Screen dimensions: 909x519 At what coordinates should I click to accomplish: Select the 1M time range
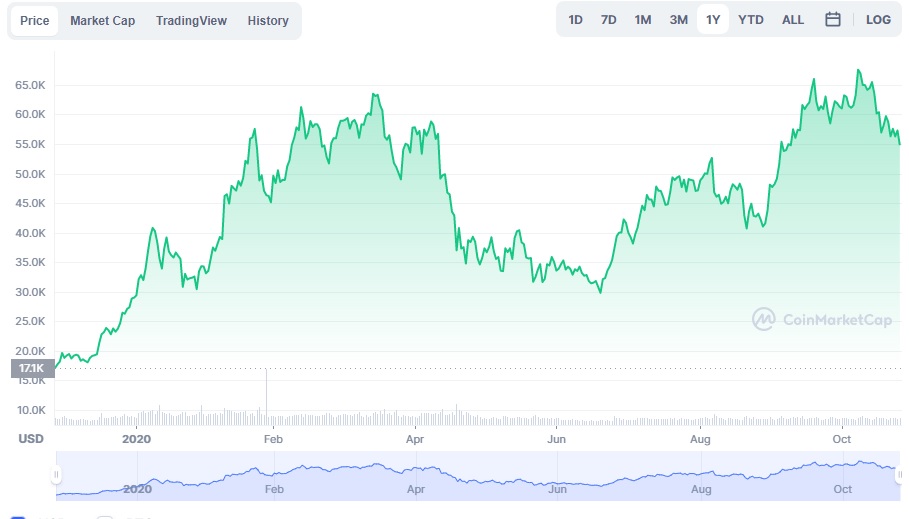[x=643, y=20]
